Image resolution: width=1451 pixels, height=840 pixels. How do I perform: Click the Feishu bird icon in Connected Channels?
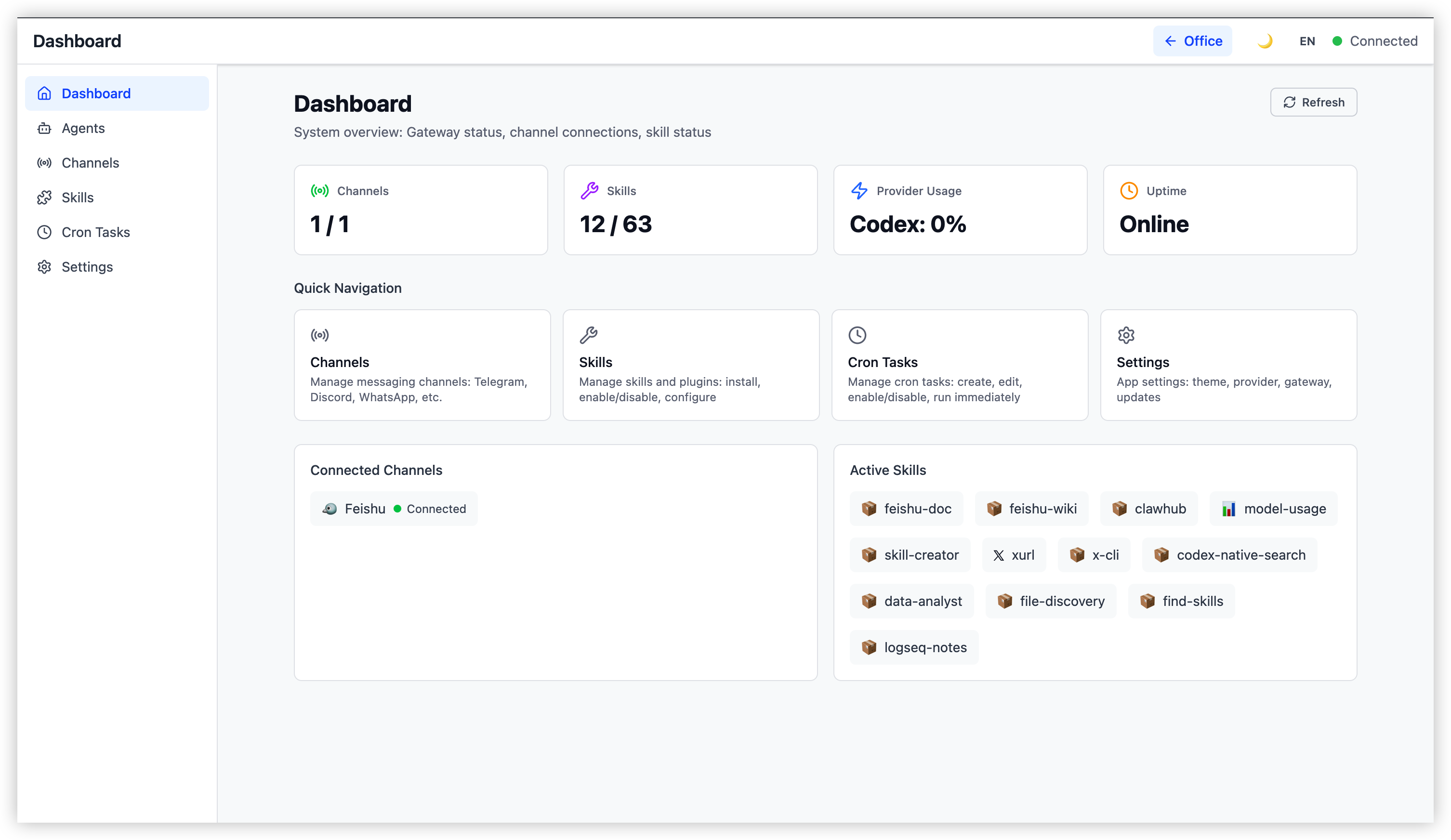tap(330, 508)
